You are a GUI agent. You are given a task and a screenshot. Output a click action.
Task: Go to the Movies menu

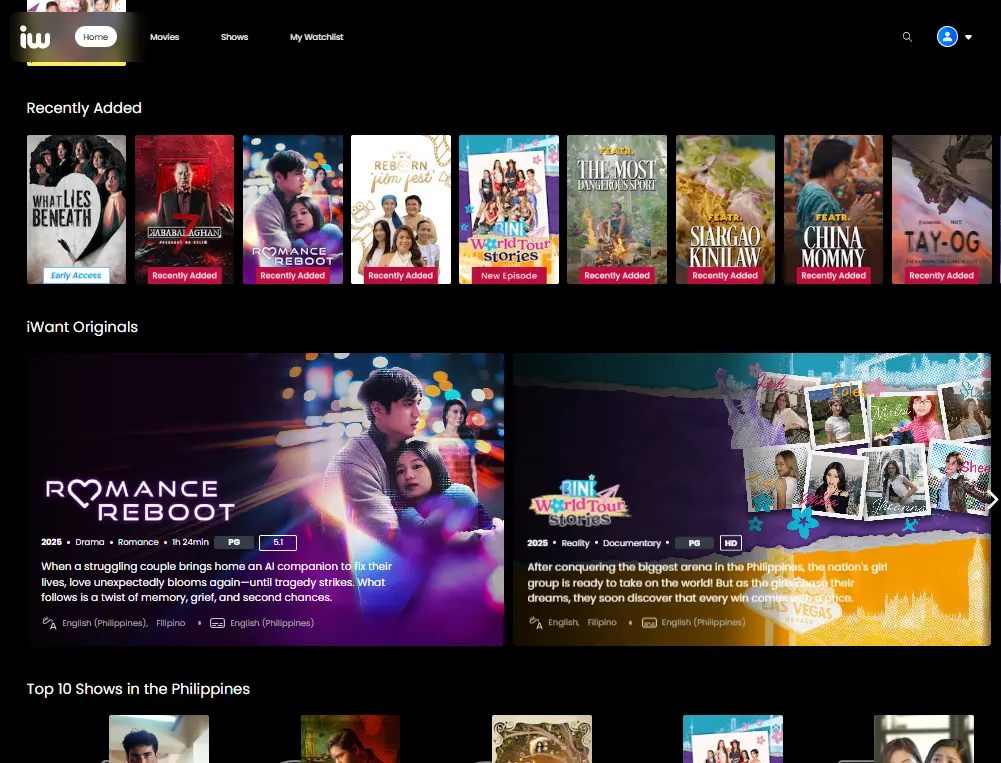point(165,37)
